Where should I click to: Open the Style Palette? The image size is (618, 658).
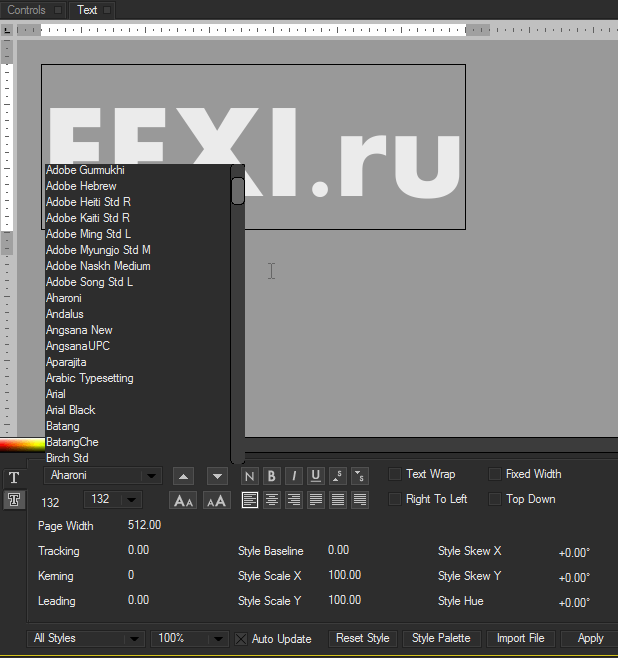pos(441,638)
